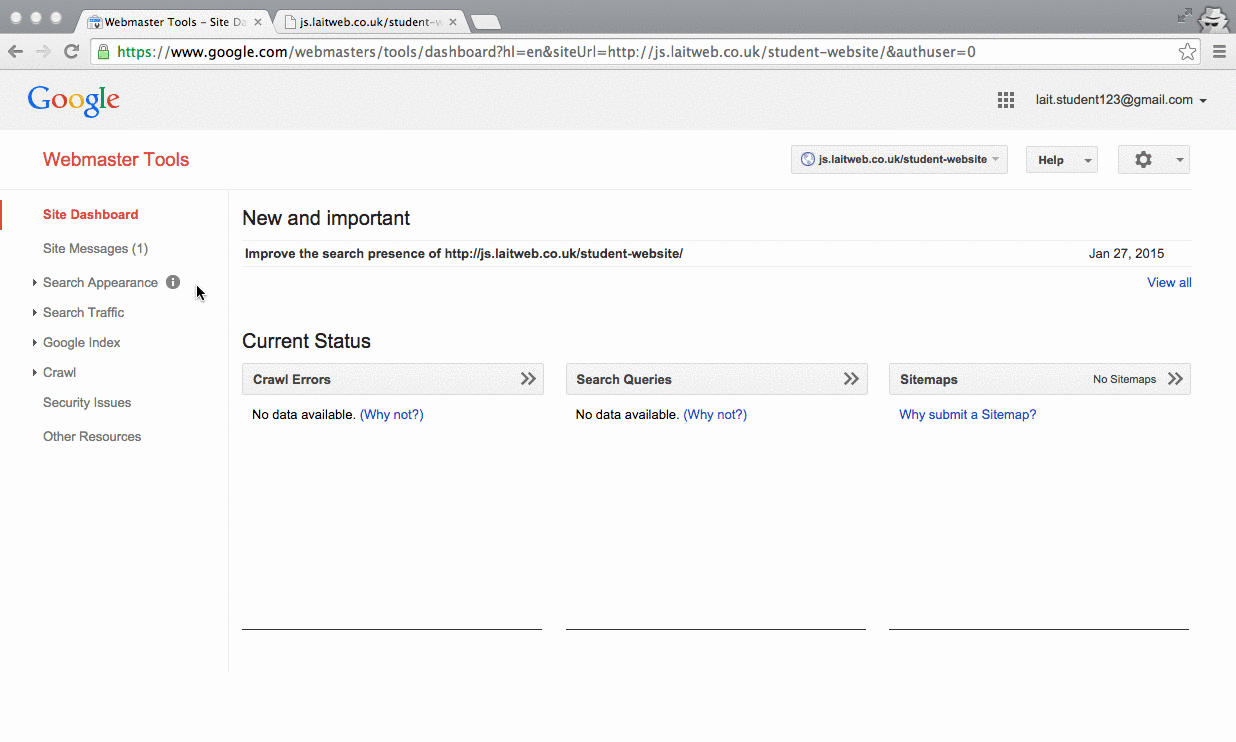Image resolution: width=1236 pixels, height=742 pixels.
Task: Click the settings gear icon
Action: tap(1143, 160)
